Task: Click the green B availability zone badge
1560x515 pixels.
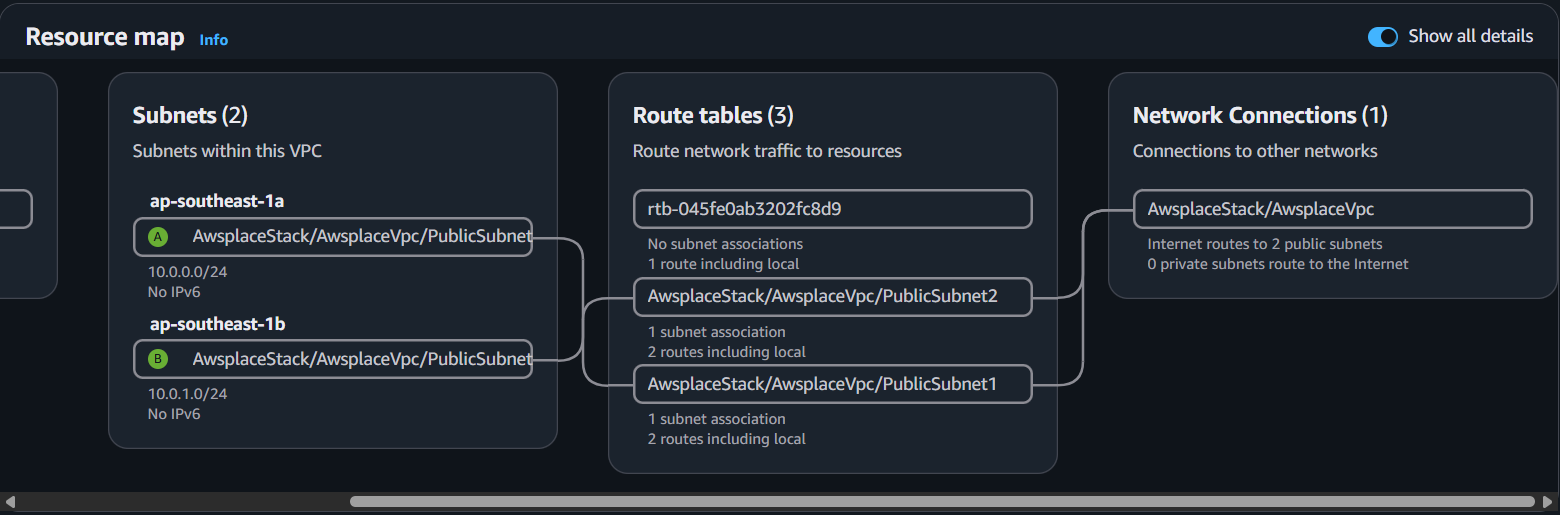Action: (x=158, y=358)
